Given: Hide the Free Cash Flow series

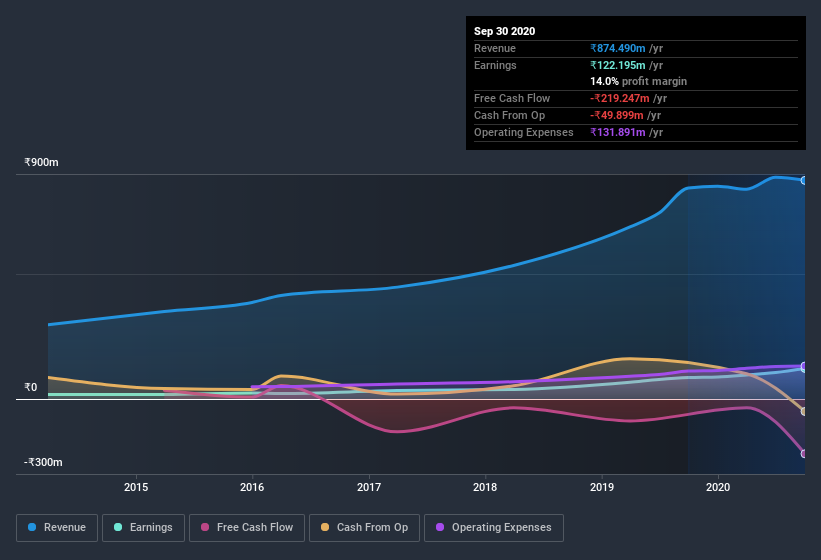Looking at the screenshot, I should click(x=246, y=527).
